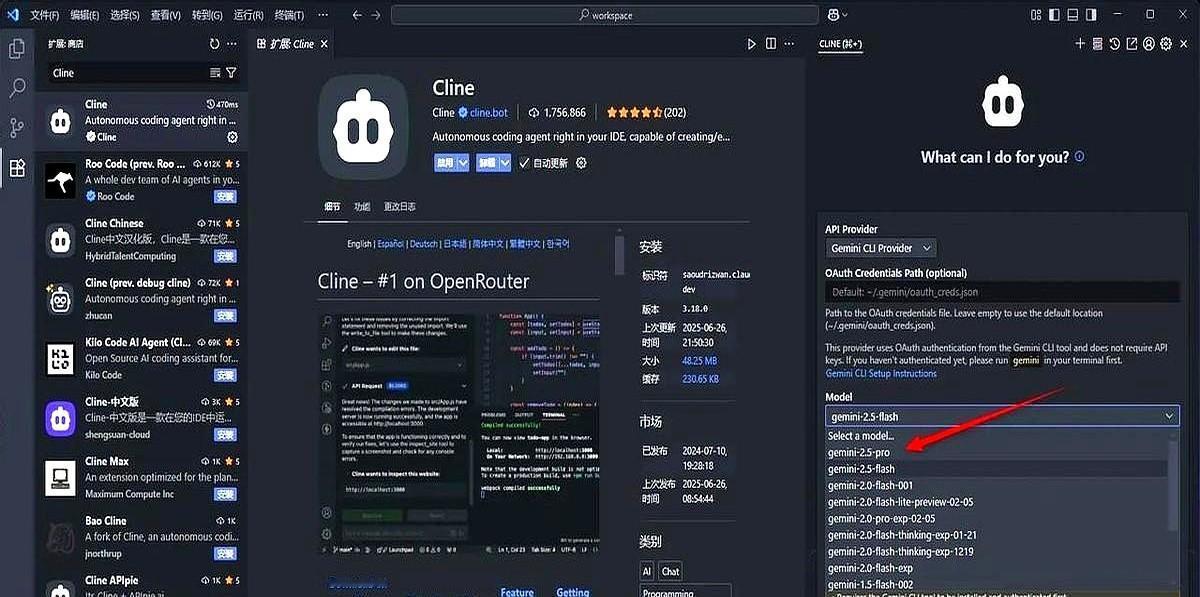Open the 文件(F) menu
1200x597 pixels.
44,15
